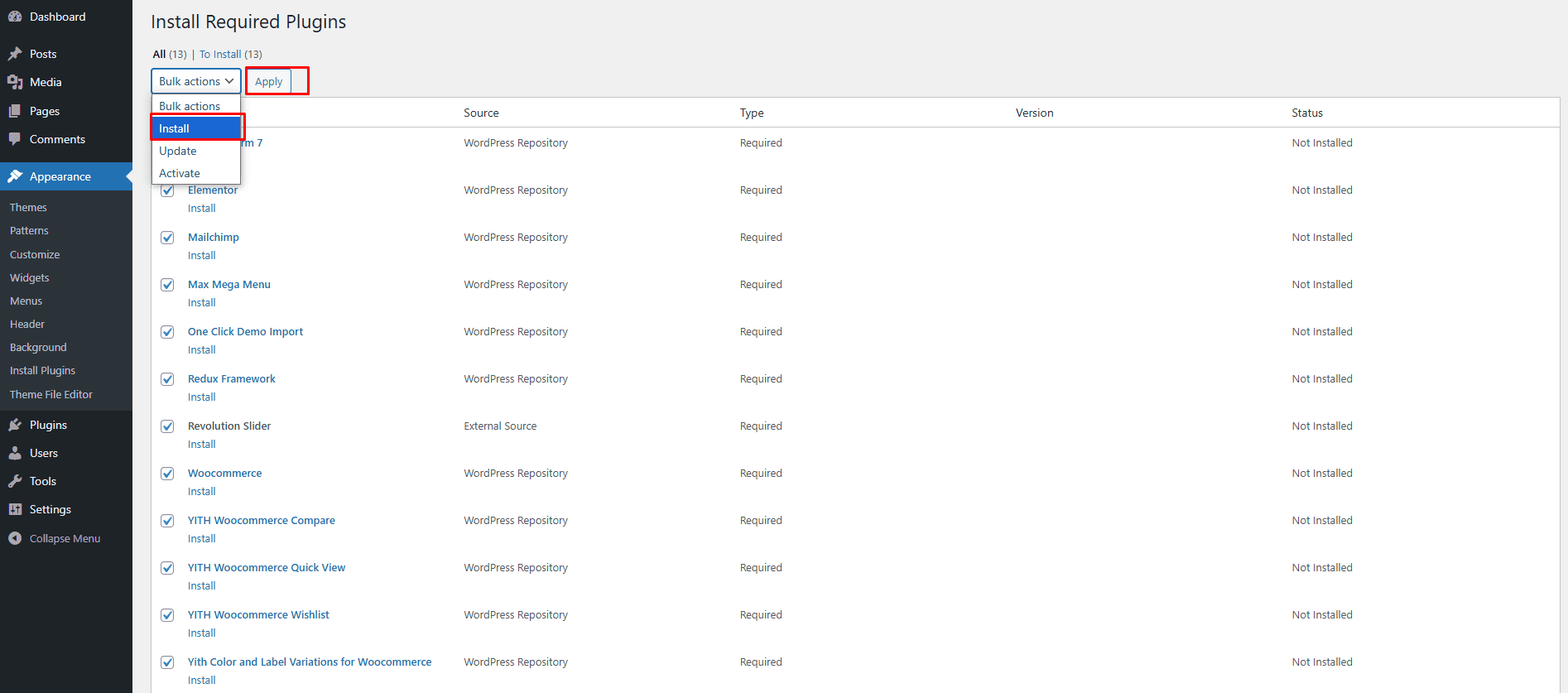Uncheck the Redux Framework checkbox
1568x693 pixels.
coord(167,379)
